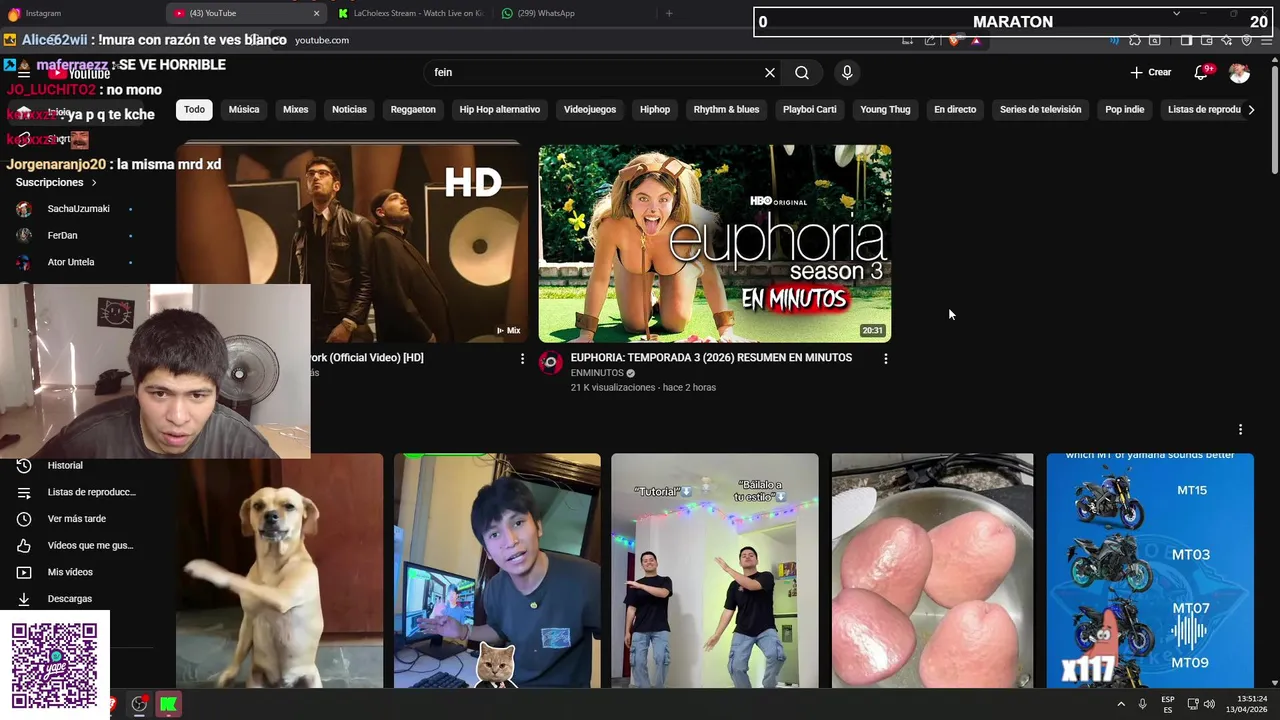Open Brave Rewards triangle icon
The image size is (1280, 720).
coord(976,40)
